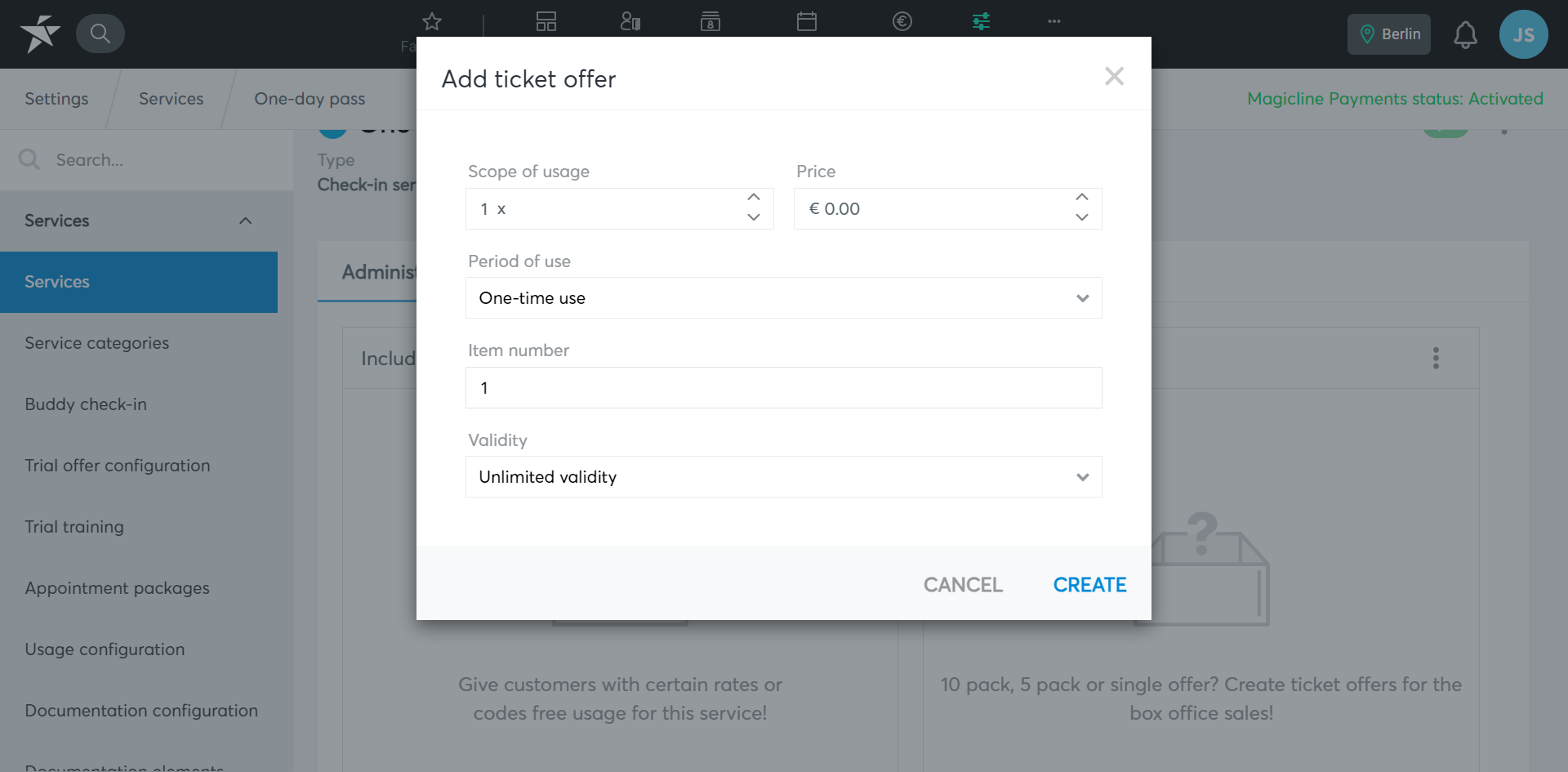Click the Item number input field

783,388
